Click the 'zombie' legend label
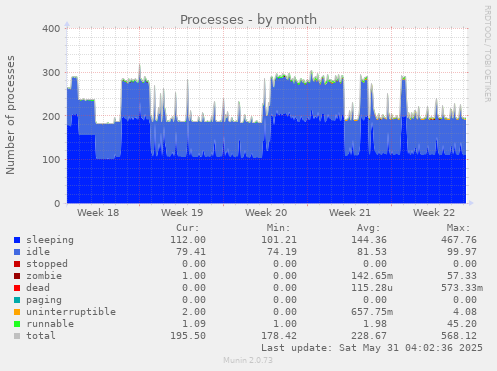497x371 pixels. click(44, 276)
